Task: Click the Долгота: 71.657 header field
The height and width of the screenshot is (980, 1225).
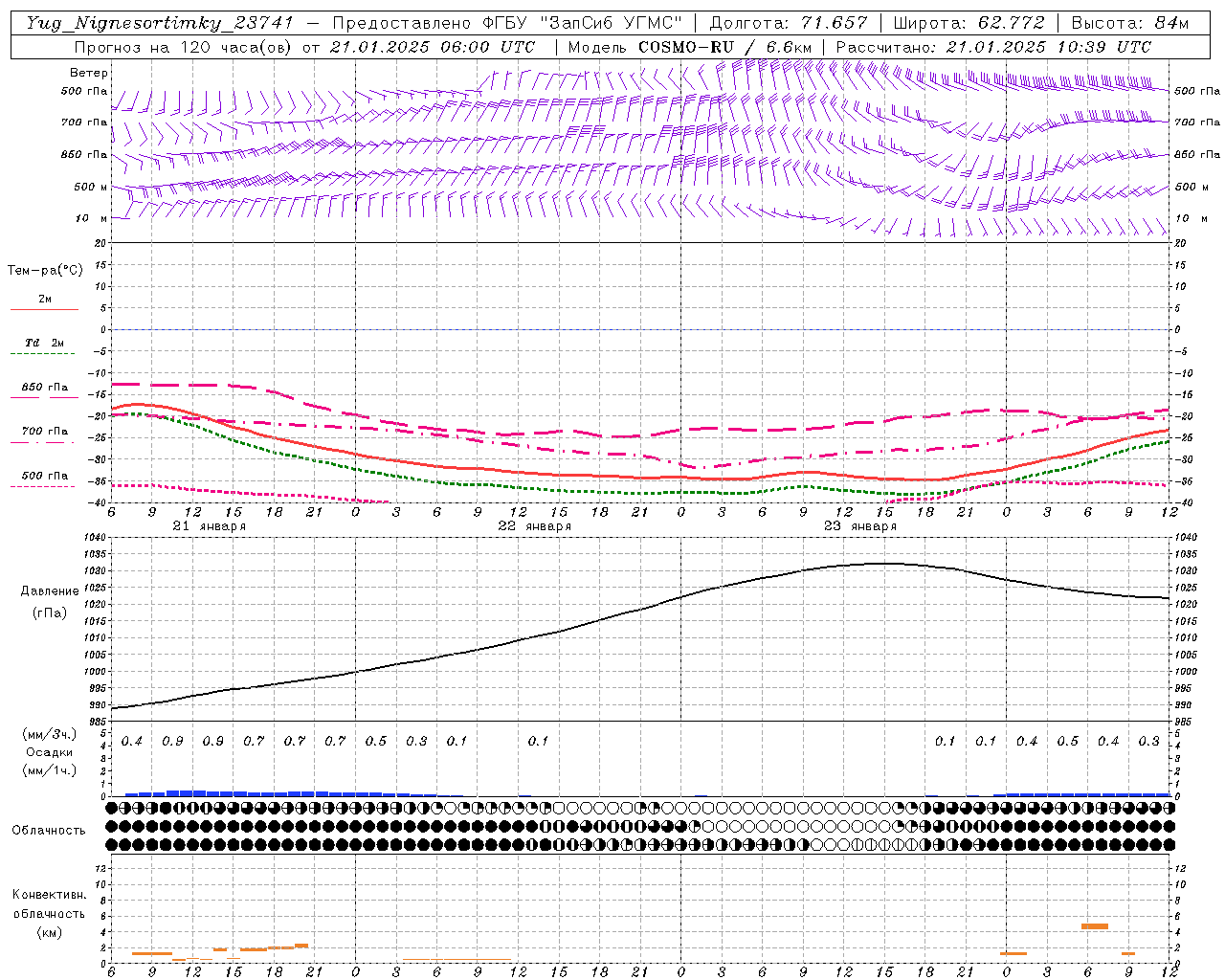Action: point(789,23)
